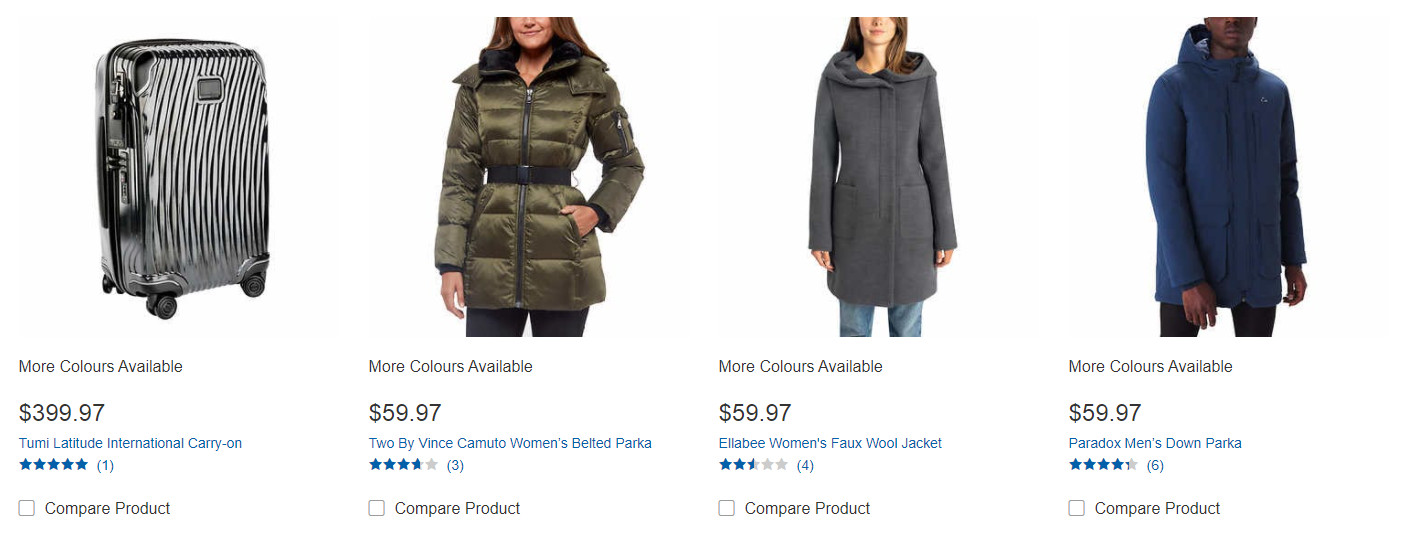Click the Paradox parka star rating
The height and width of the screenshot is (535, 1411).
tap(1103, 465)
